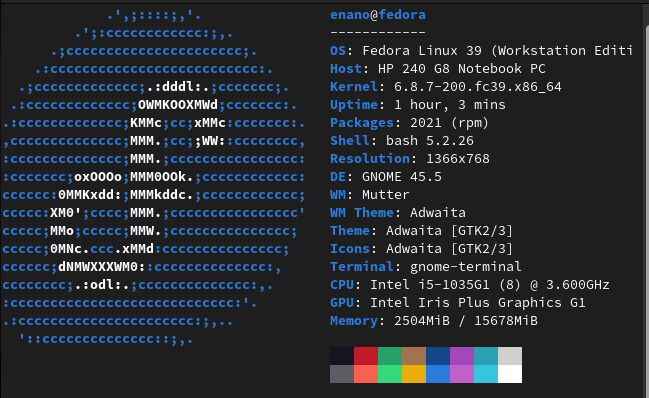Click the dark green color swatch
This screenshot has width=649, height=398.
pos(390,356)
